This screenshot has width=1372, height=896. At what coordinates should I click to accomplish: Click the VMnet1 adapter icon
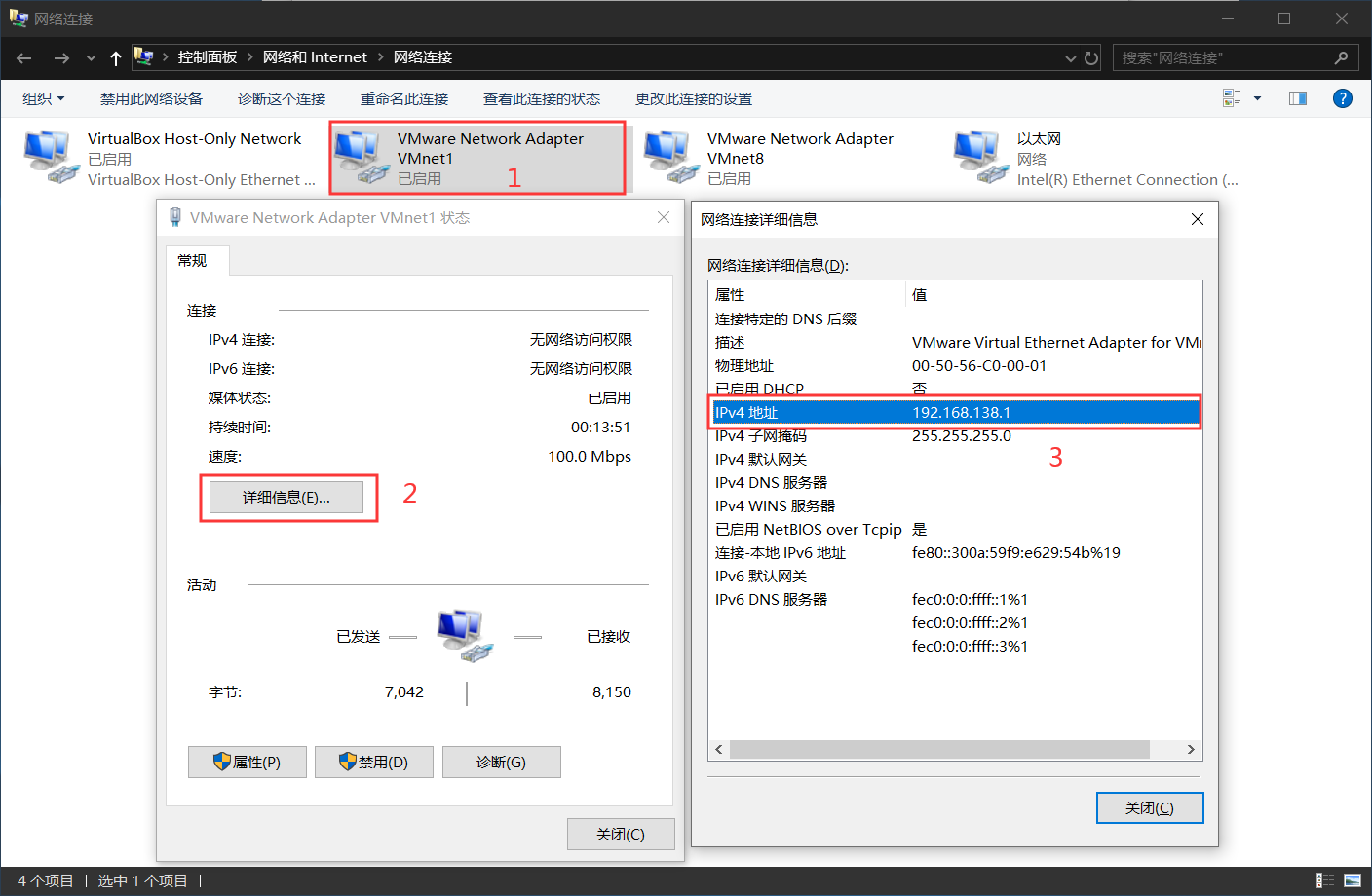click(x=362, y=158)
